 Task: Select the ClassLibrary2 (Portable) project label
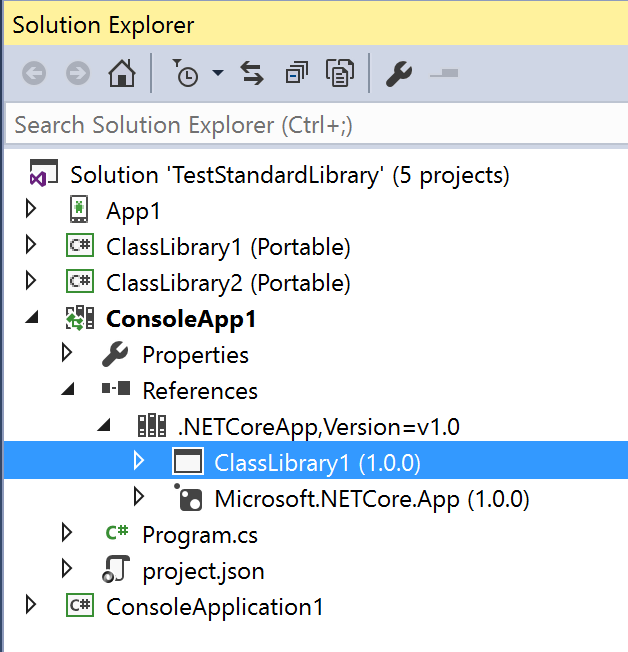coord(228,283)
